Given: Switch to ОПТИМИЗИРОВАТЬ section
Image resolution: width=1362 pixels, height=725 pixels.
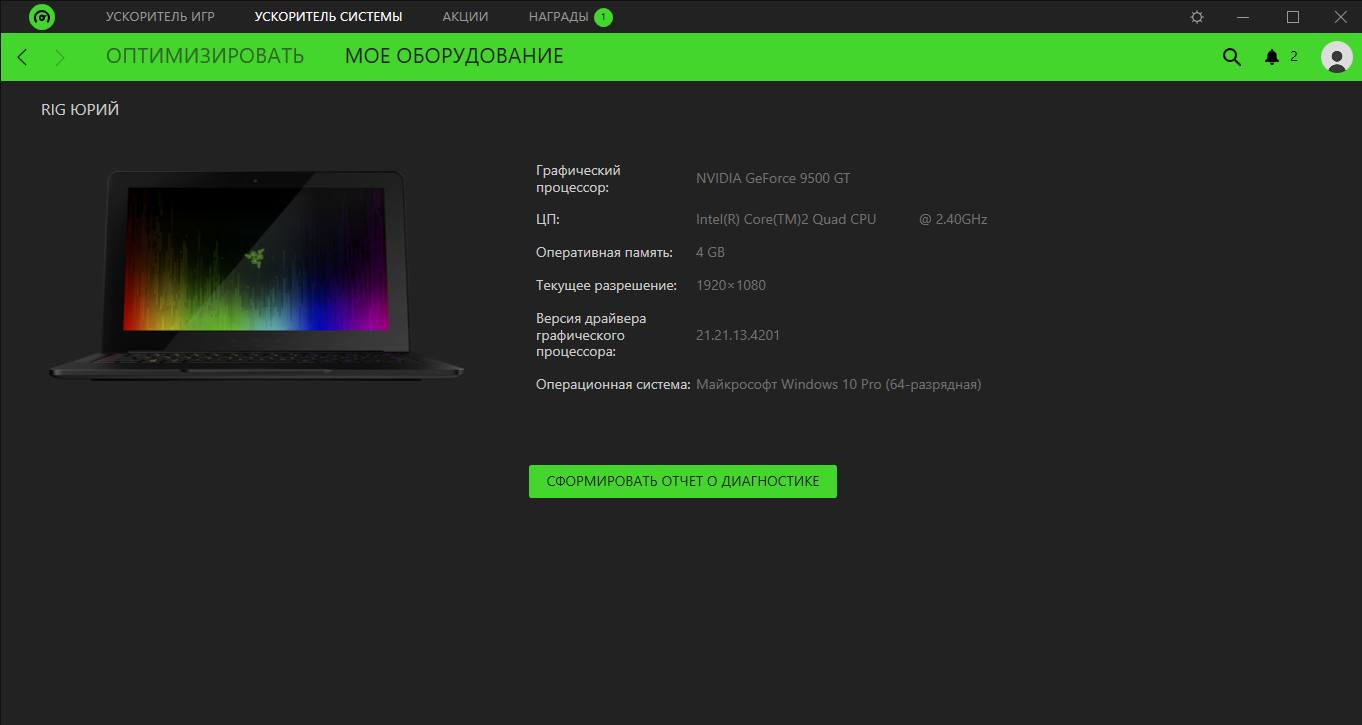Looking at the screenshot, I should tap(205, 56).
